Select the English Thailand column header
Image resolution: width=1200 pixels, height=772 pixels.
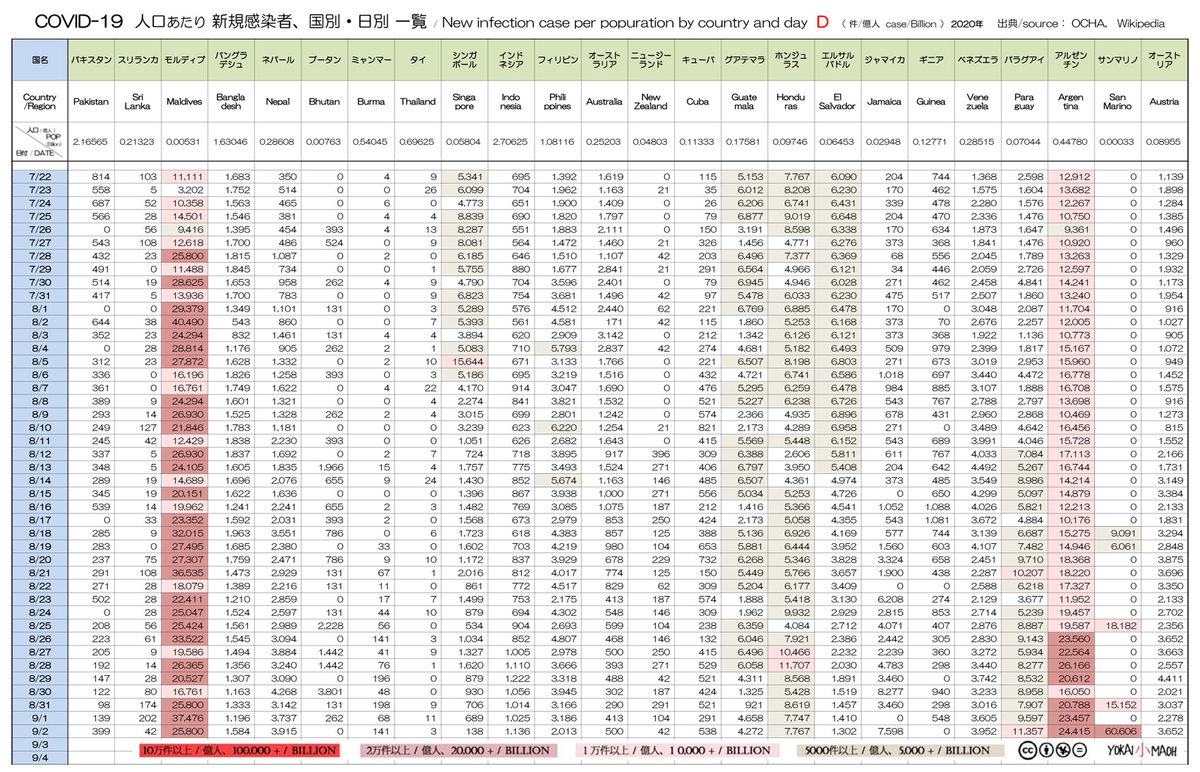(x=418, y=101)
